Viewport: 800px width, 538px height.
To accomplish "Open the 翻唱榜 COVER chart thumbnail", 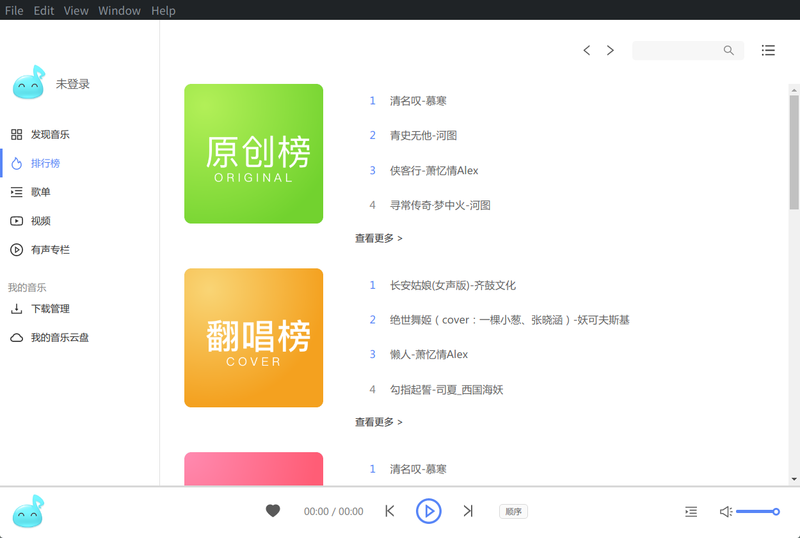I will 253,338.
